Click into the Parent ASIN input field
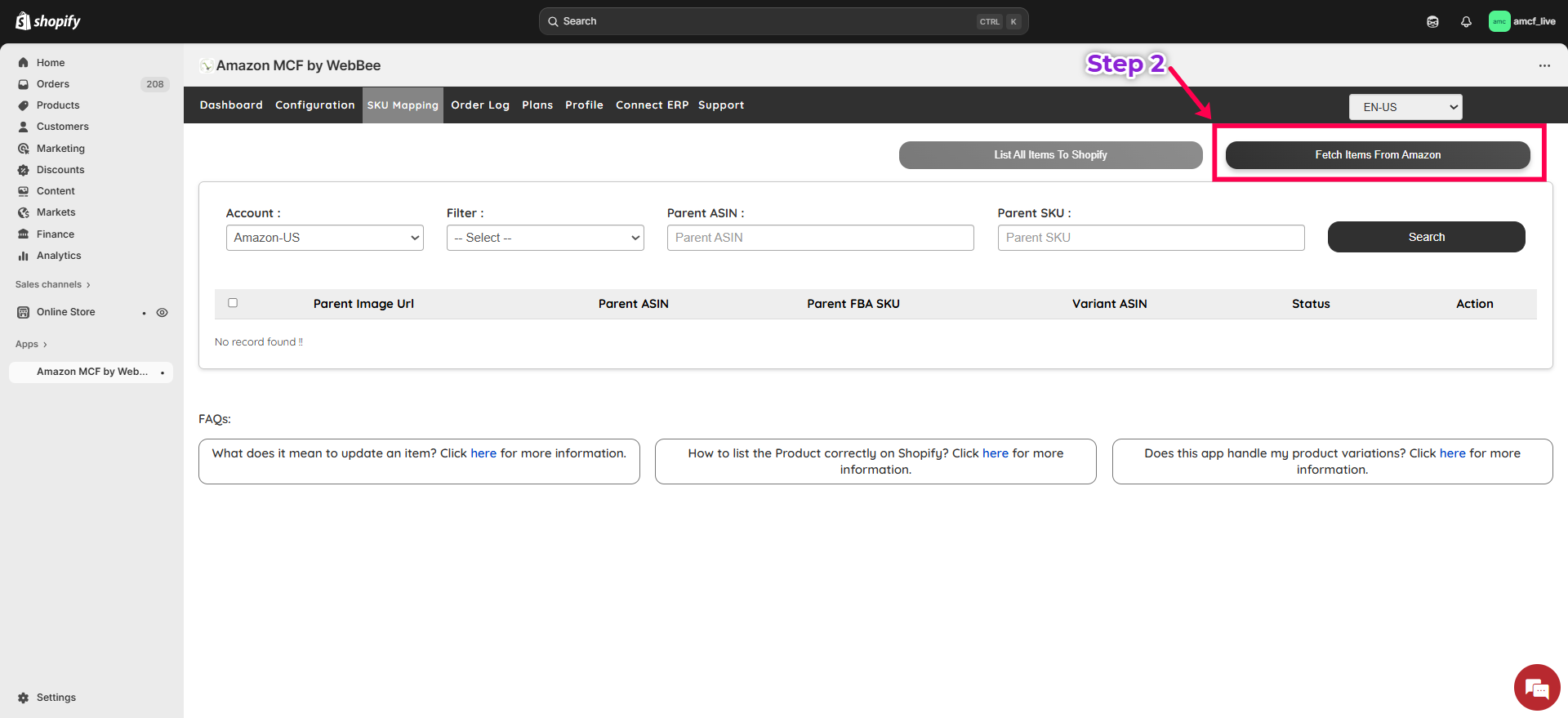 click(820, 238)
